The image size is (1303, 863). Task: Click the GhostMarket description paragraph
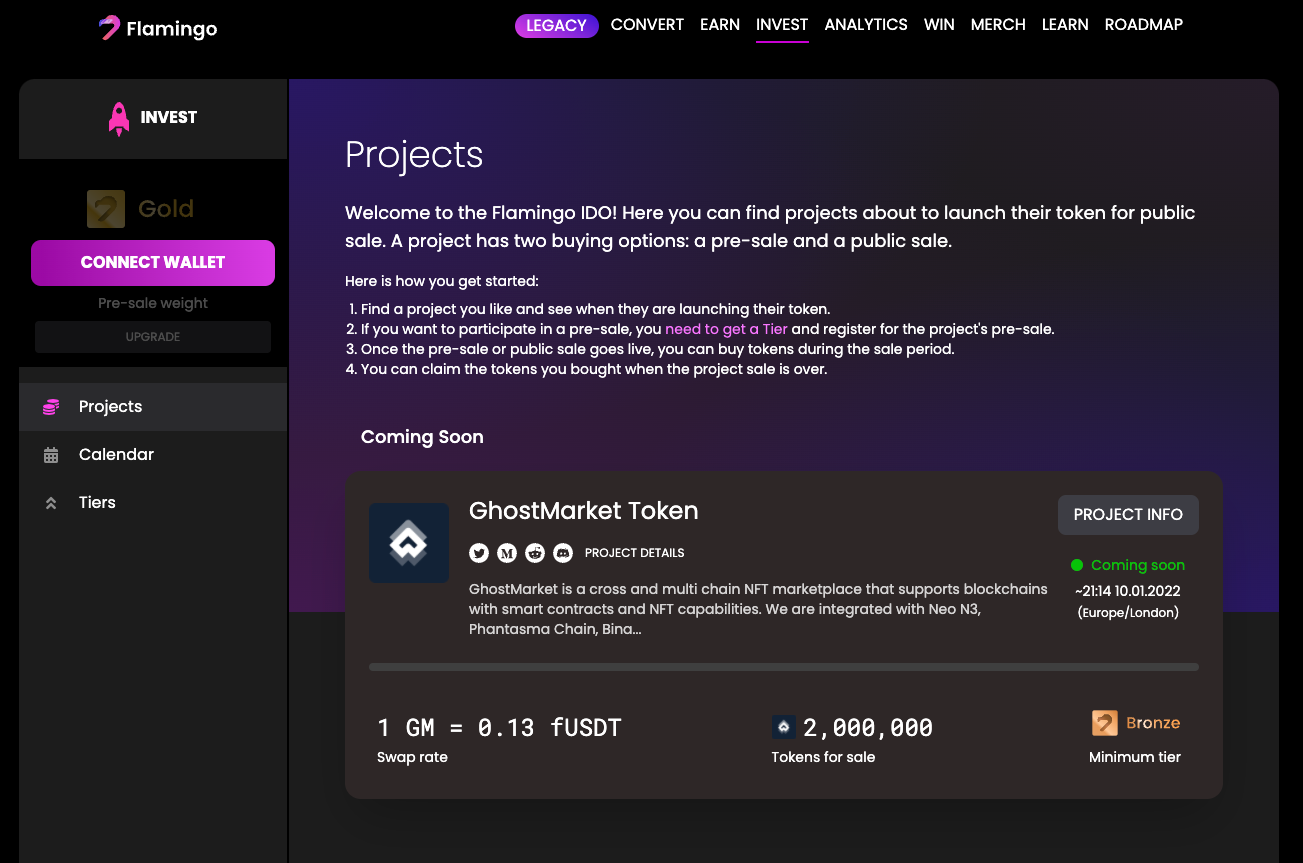[x=758, y=609]
